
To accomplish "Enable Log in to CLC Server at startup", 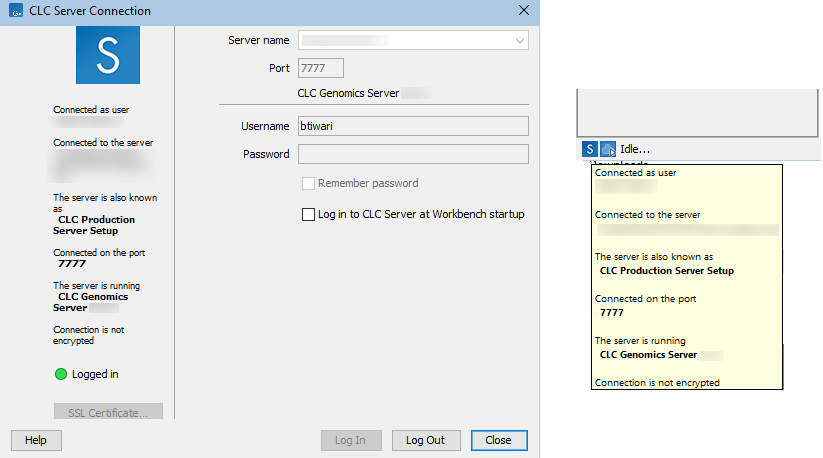I will click(x=308, y=214).
